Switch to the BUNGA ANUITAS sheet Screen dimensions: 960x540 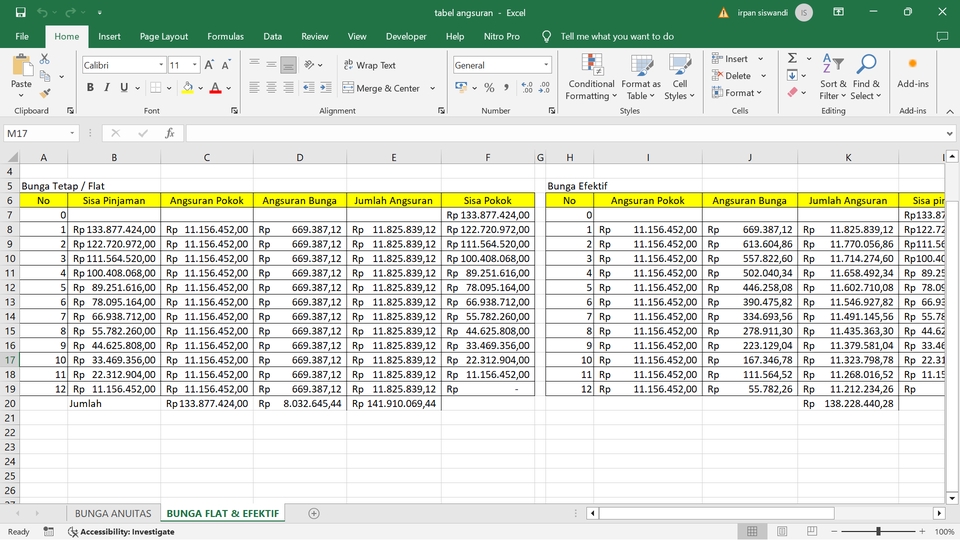[x=113, y=513]
